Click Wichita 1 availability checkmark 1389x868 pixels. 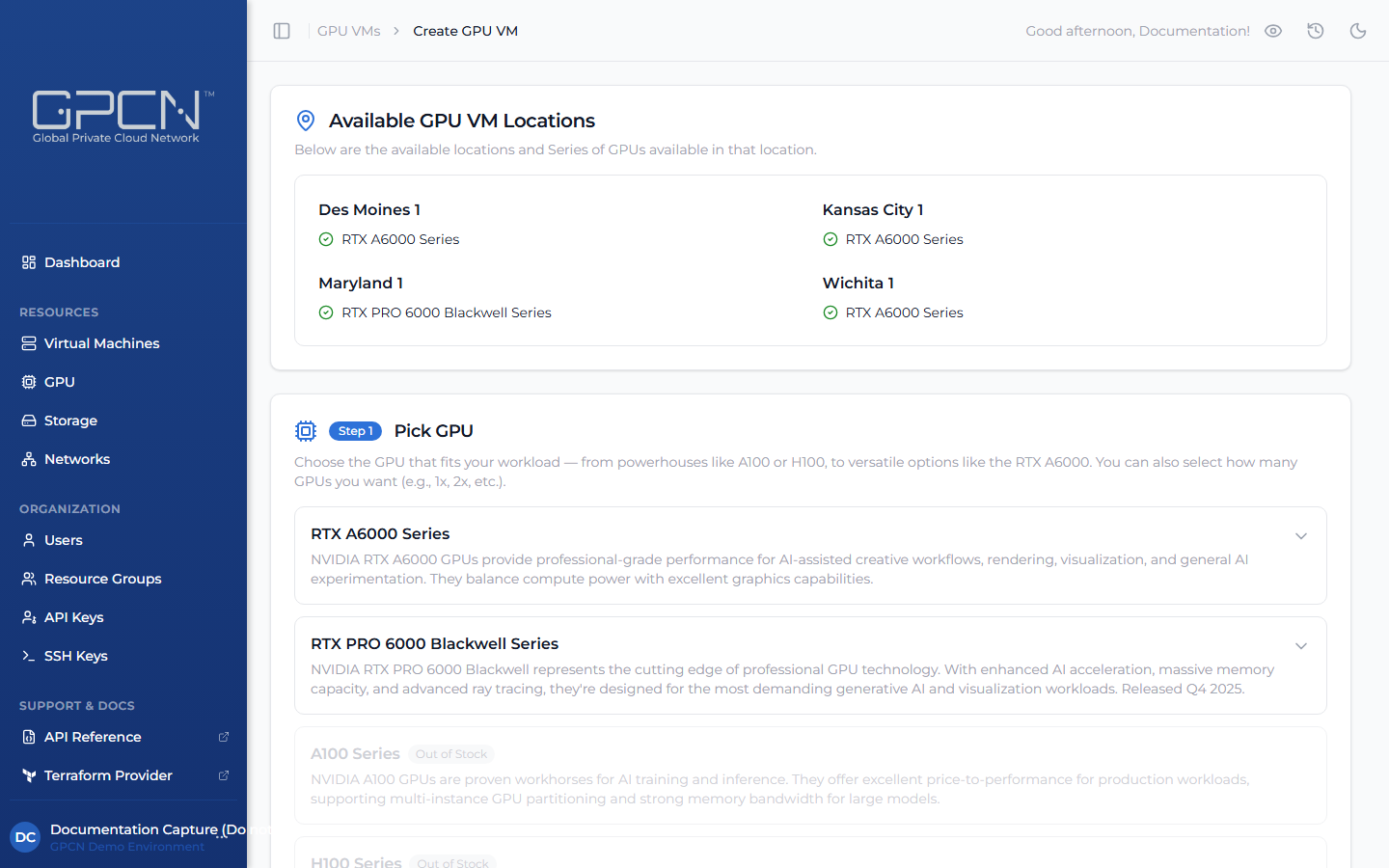(831, 312)
